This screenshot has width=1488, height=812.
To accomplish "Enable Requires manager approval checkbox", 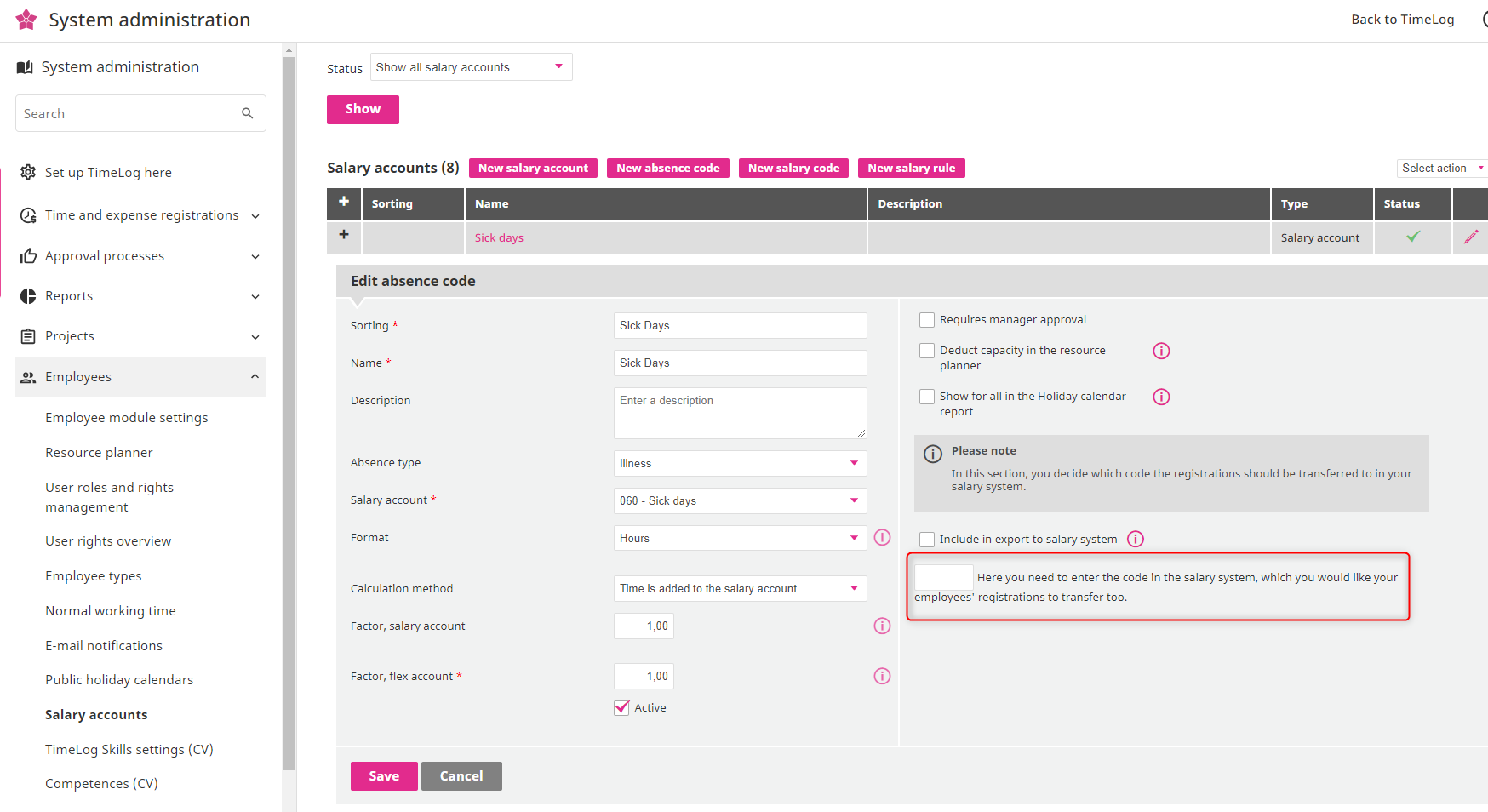I will click(927, 320).
